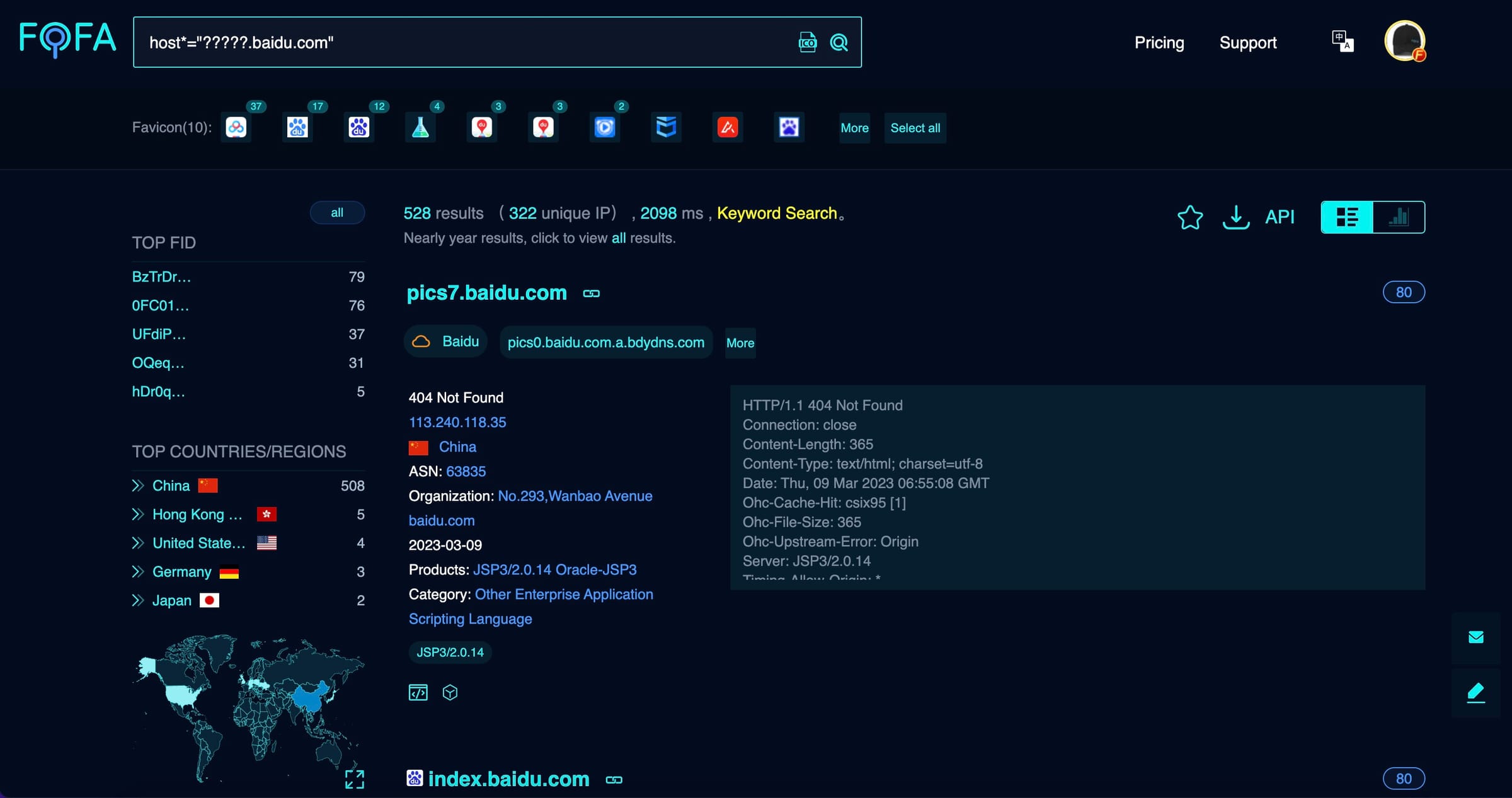Click the favicon search (ICO) icon in search bar
The width and height of the screenshot is (1512, 798).
point(807,42)
